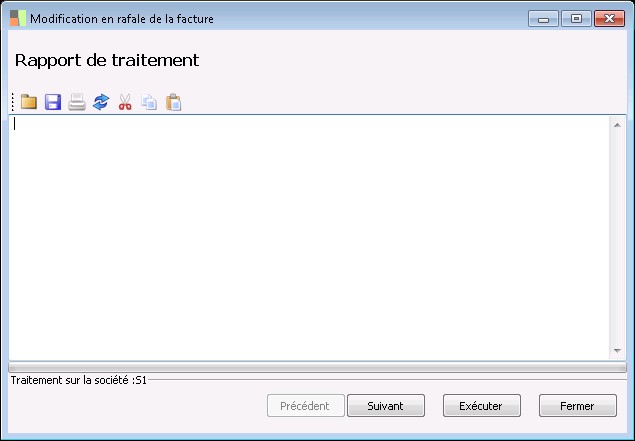
Task: Maximize the invoice modification window
Action: coord(576,19)
